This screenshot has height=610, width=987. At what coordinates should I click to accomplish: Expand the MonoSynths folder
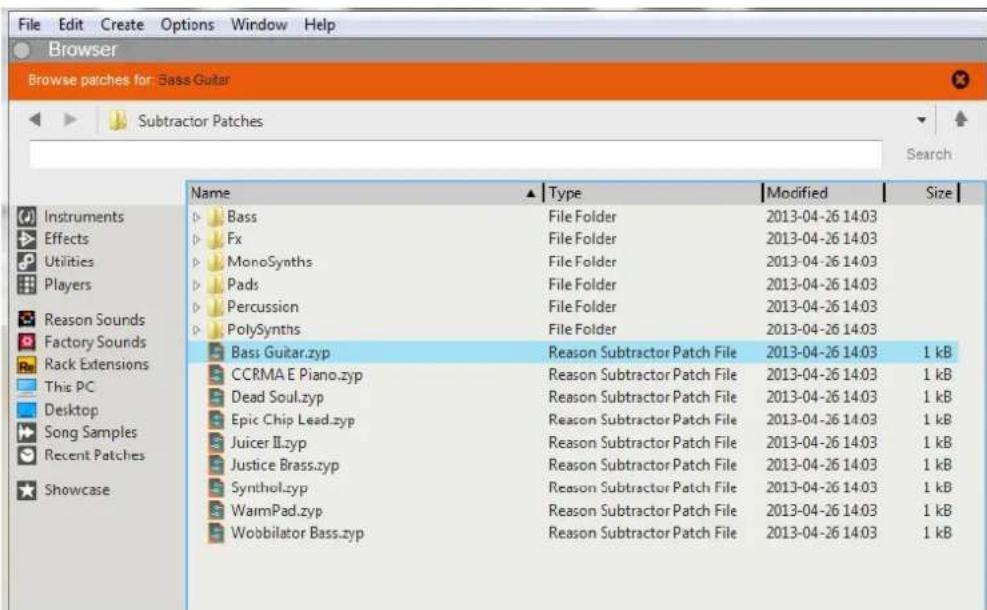196,262
